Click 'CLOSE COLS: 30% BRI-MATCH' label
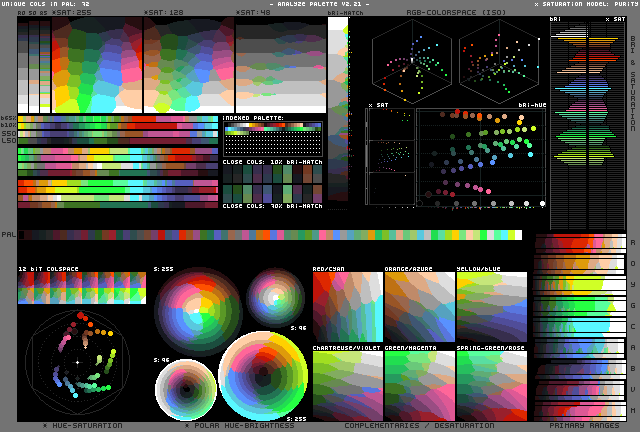640x432 pixels. (x=273, y=206)
